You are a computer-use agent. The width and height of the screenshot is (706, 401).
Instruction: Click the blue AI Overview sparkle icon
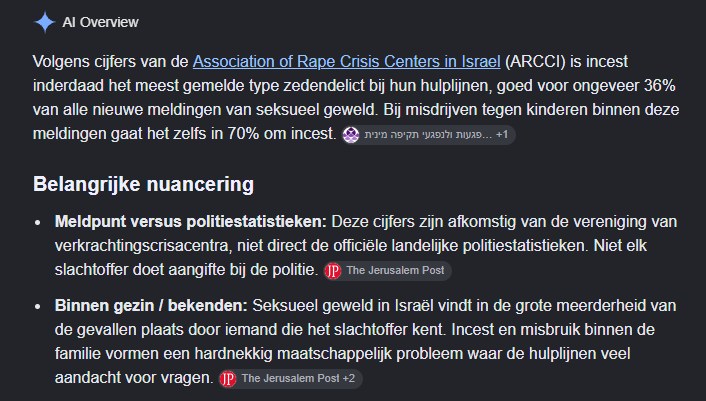click(x=45, y=22)
